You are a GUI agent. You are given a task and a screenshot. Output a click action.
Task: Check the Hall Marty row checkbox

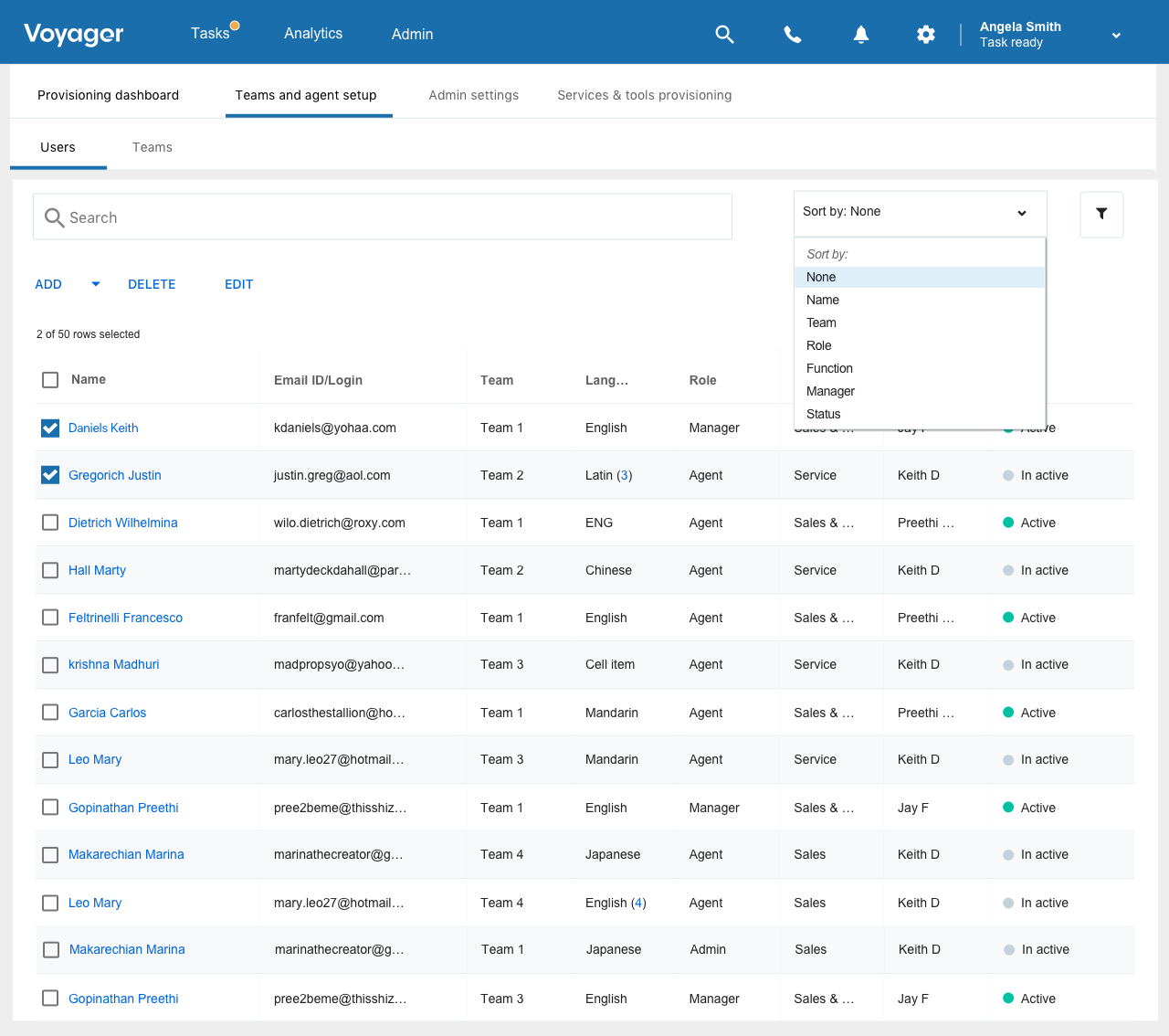click(50, 570)
